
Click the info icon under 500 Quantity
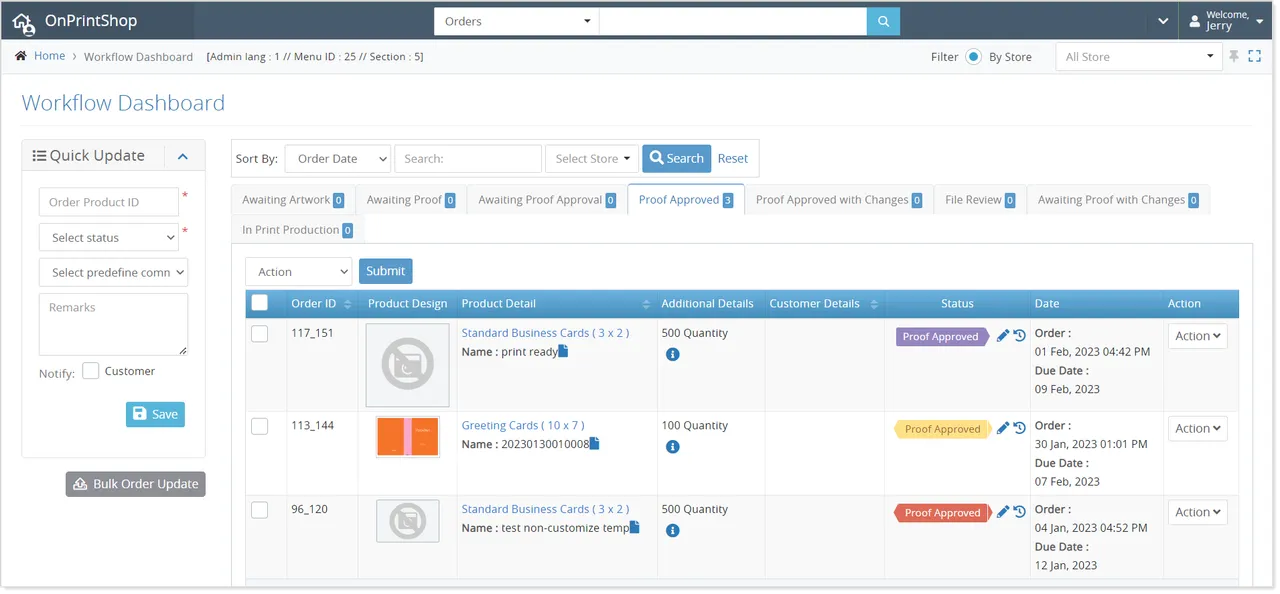pos(672,354)
